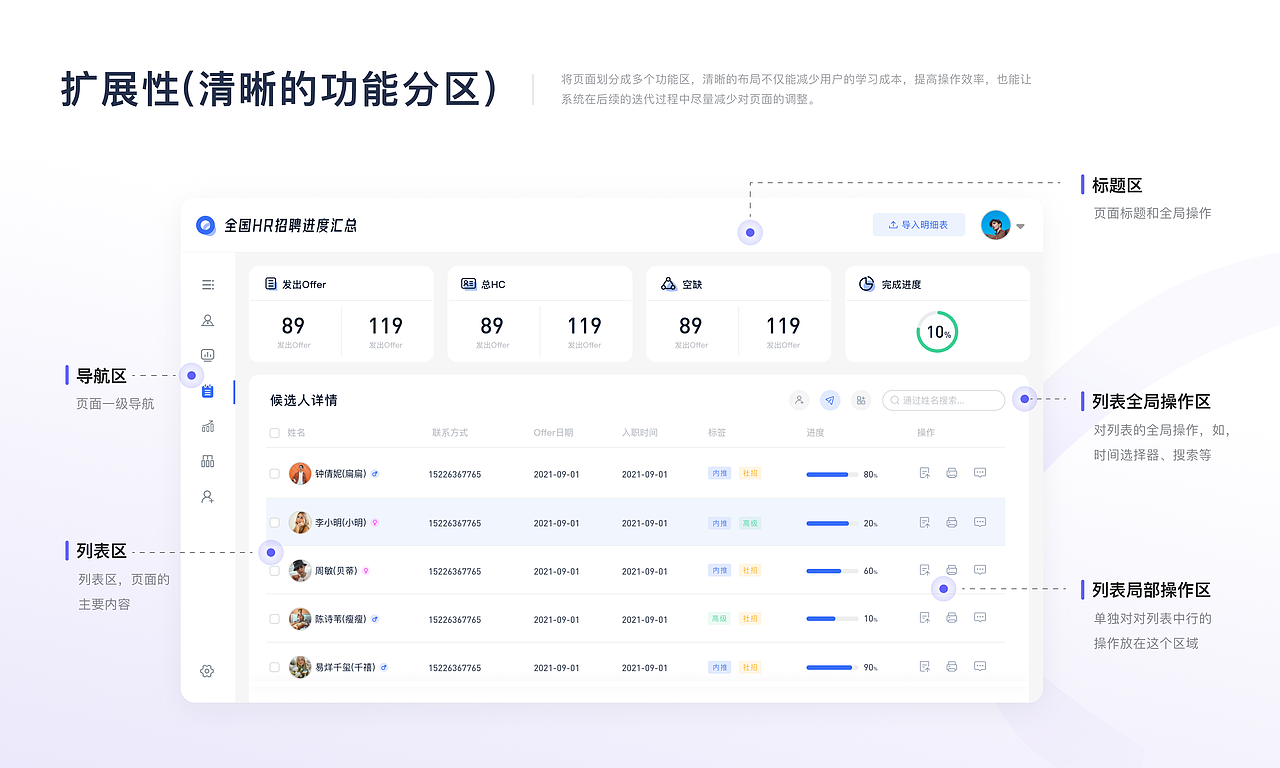The height and width of the screenshot is (768, 1280).
Task: Click printer icon in 李小明 row
Action: click(952, 522)
